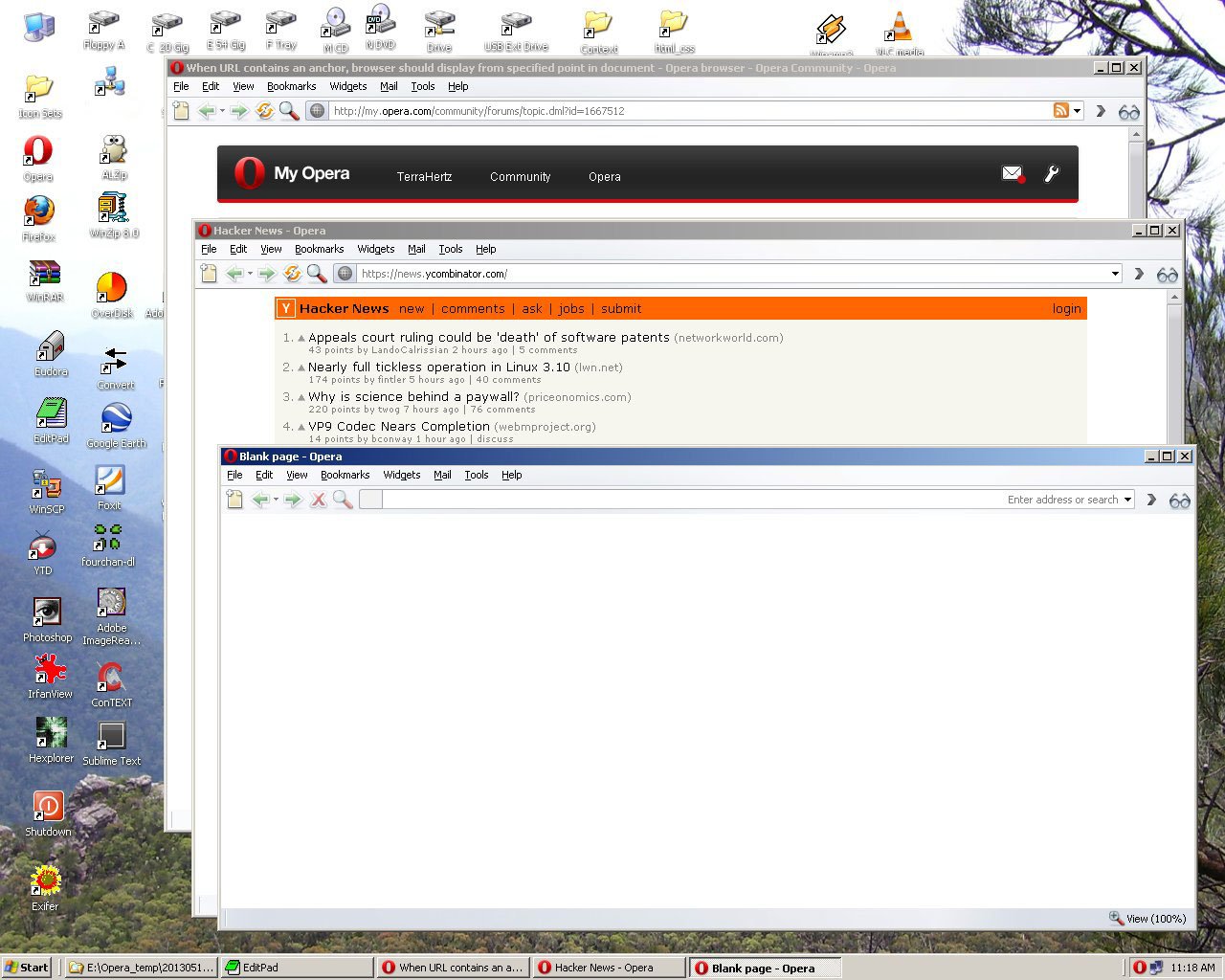Viewport: 1225px width, 980px height.
Task: Click 'Opera' link on My Opera navigation bar
Action: [604, 176]
